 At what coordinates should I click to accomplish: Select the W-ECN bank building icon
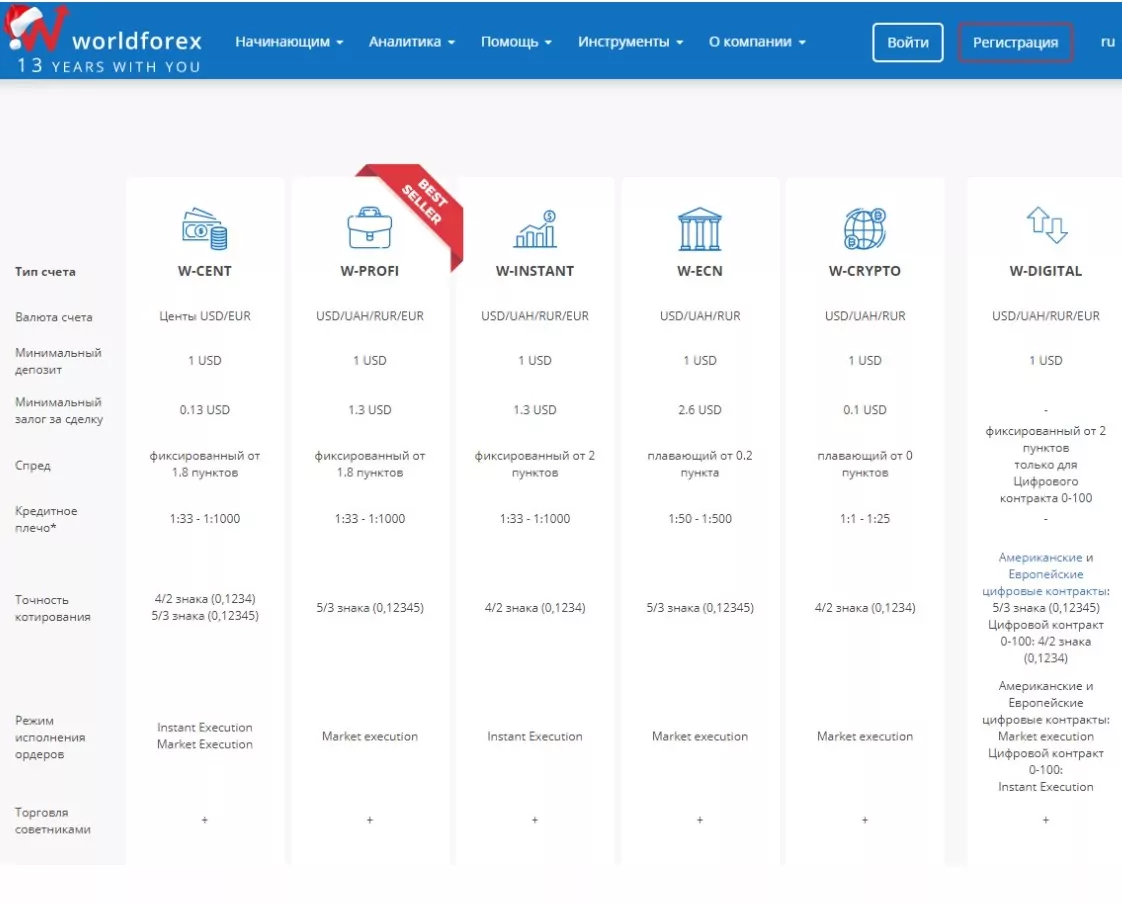pos(700,229)
